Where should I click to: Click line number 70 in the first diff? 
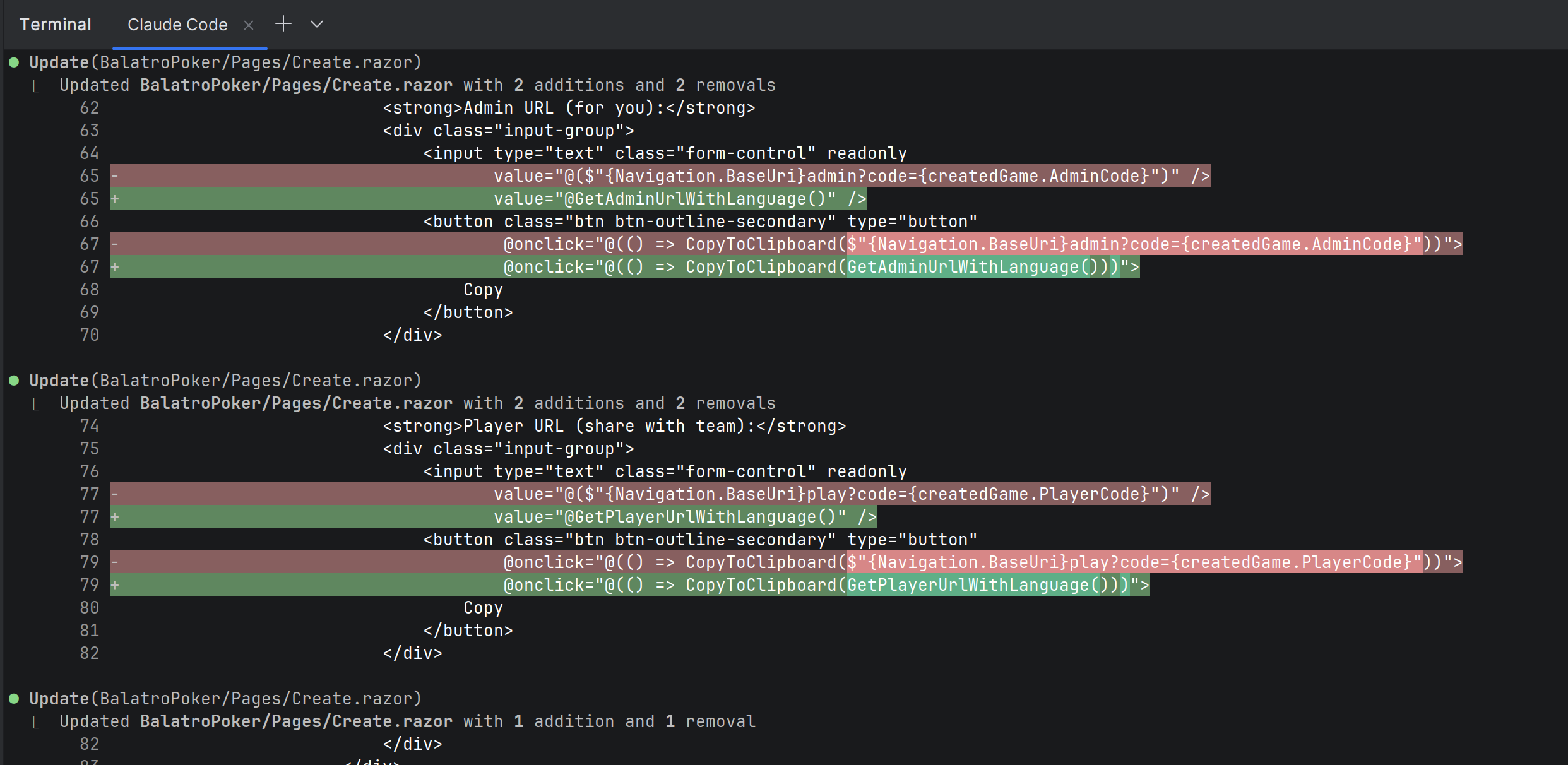pos(89,335)
